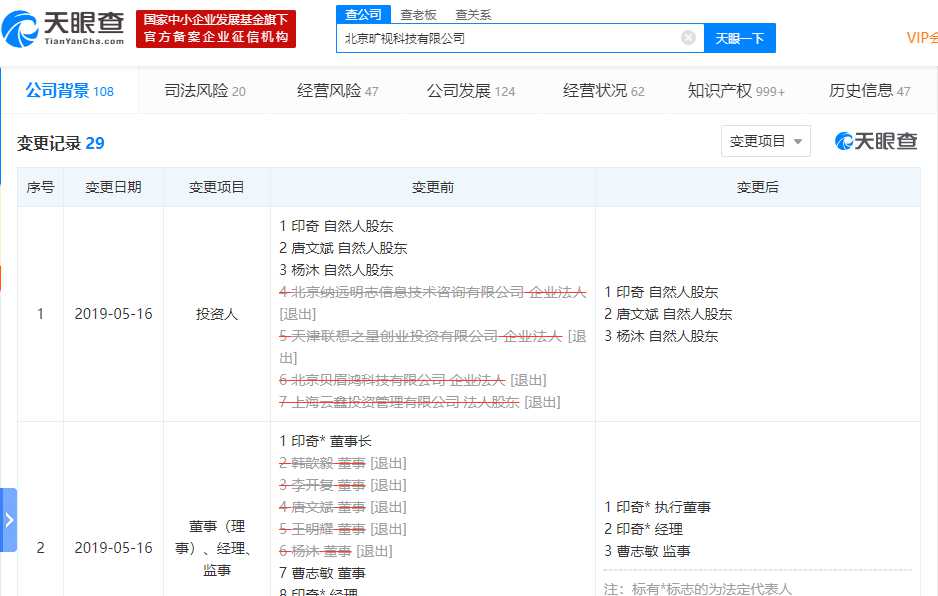
Task: Go to the 经营风险 section tab
Action: tap(337, 91)
